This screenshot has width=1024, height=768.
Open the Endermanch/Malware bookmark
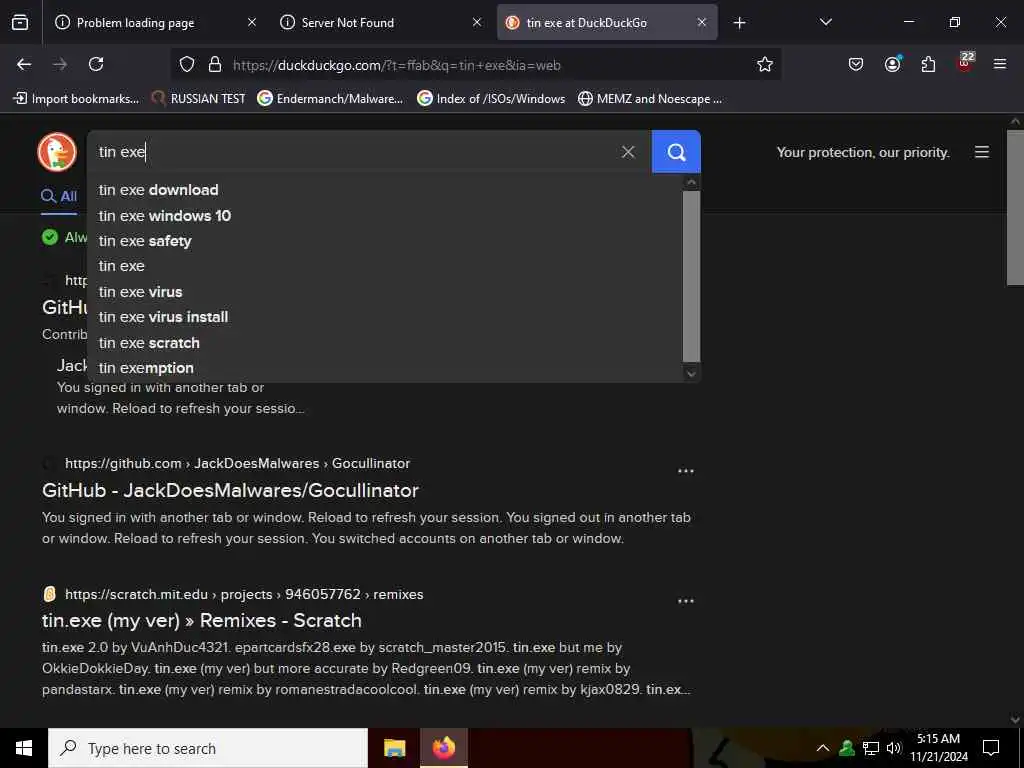coord(330,99)
